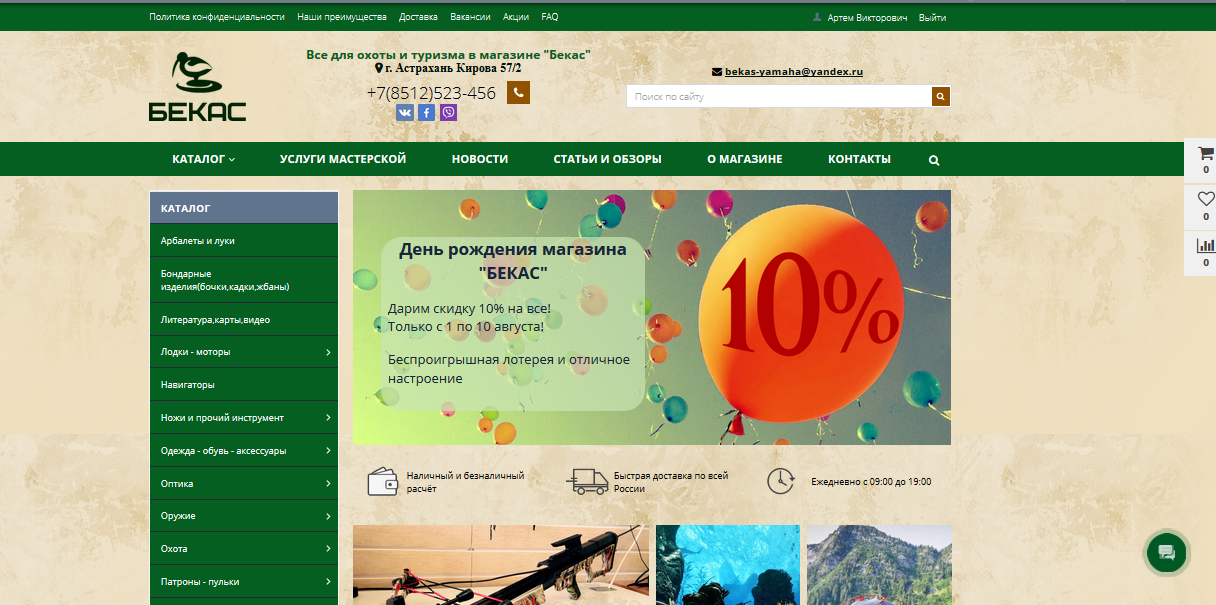The image size is (1216, 605).
Task: Select Арбалеты и луки category
Action: [x=244, y=241]
